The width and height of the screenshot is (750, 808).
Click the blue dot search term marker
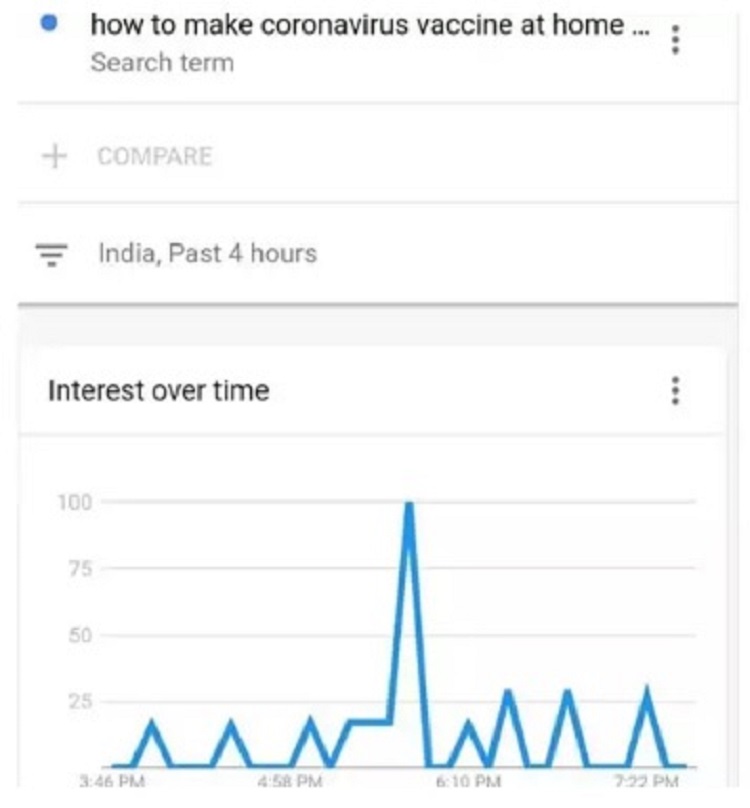(48, 23)
